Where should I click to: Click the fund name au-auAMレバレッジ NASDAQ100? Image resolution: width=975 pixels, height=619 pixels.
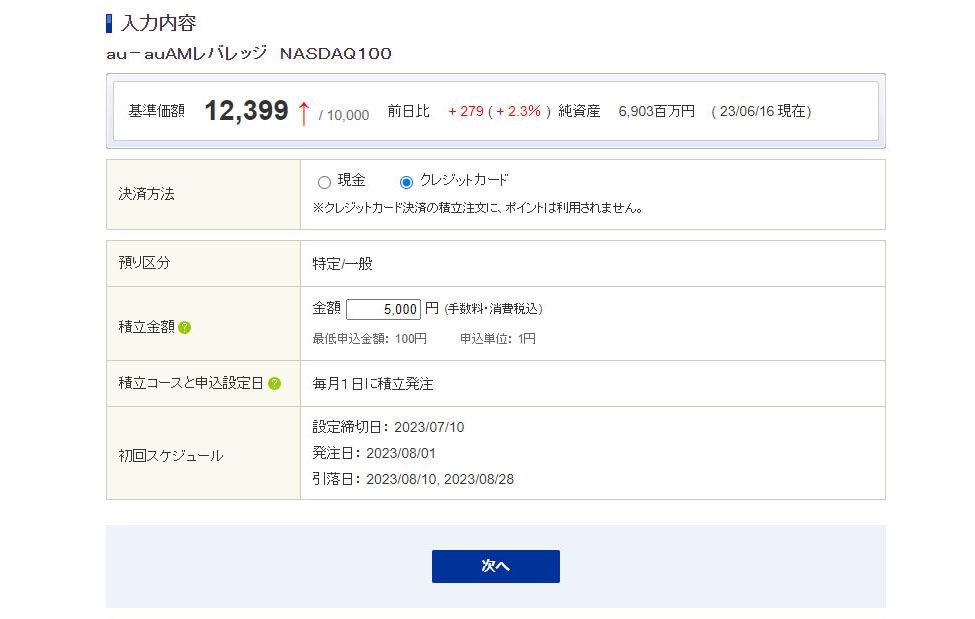(249, 54)
